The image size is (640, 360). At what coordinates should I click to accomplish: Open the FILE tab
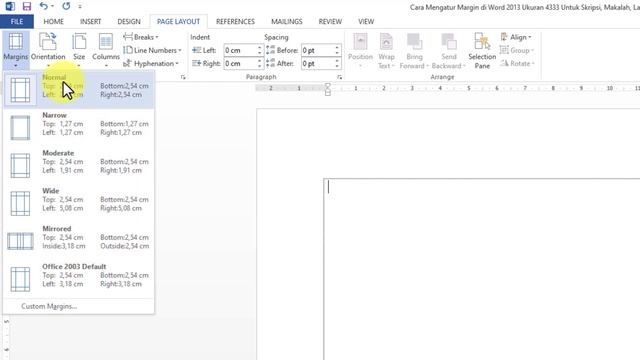click(17, 22)
